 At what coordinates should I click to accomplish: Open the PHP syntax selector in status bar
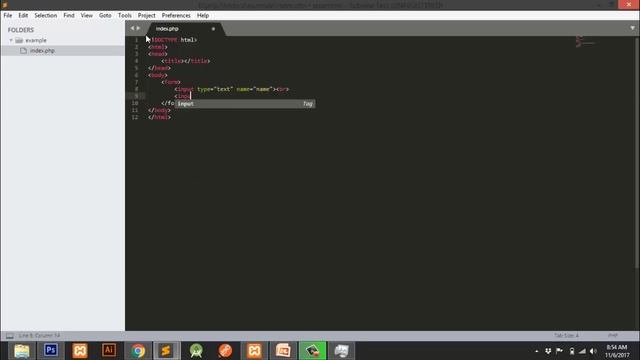pos(613,336)
